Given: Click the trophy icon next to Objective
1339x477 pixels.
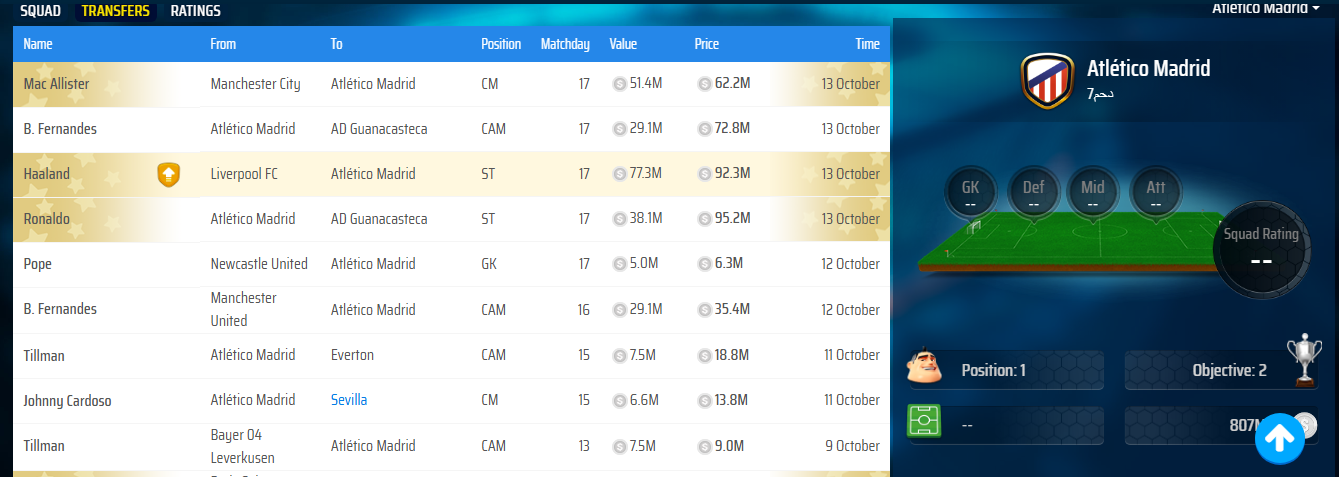Looking at the screenshot, I should (1304, 362).
